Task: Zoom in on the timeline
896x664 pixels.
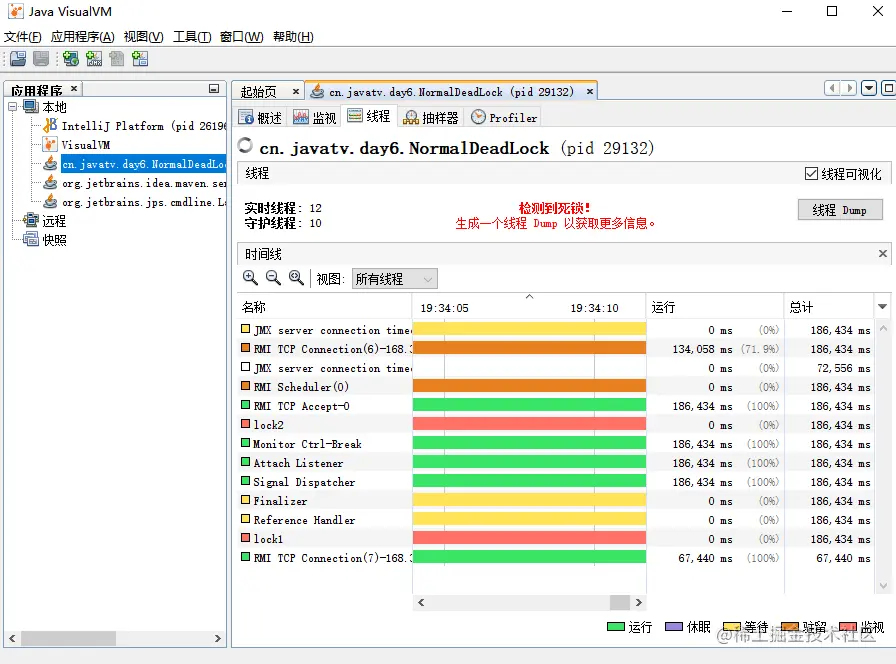Action: (x=250, y=278)
